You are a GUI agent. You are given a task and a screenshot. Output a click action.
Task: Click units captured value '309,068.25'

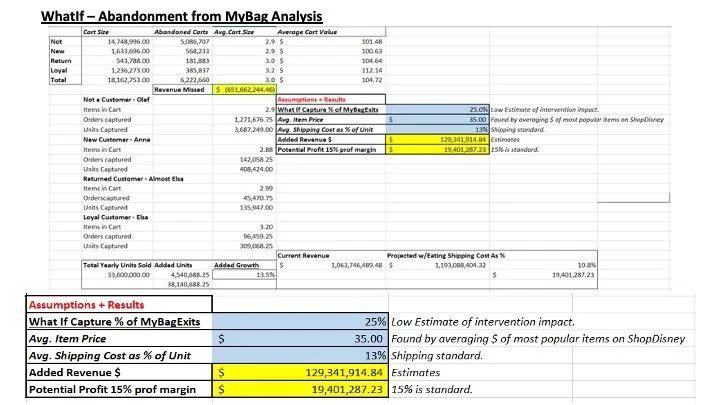pos(256,246)
